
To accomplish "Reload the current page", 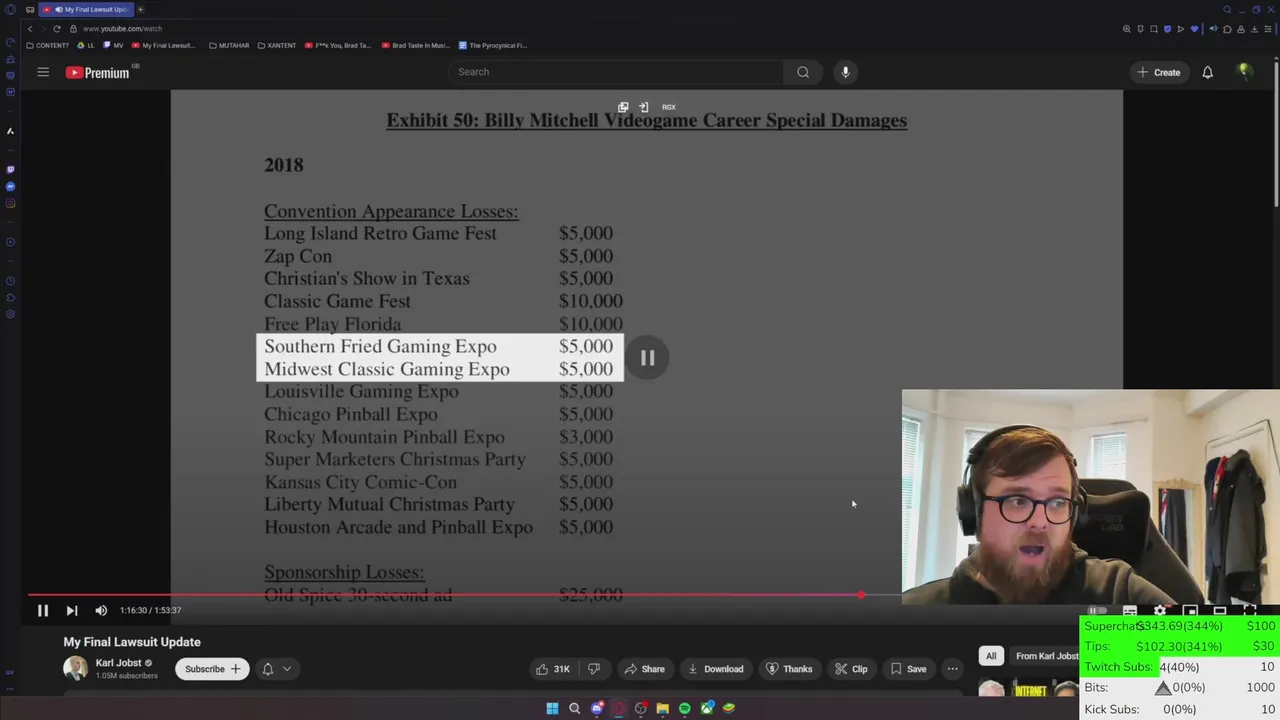I will [56, 29].
